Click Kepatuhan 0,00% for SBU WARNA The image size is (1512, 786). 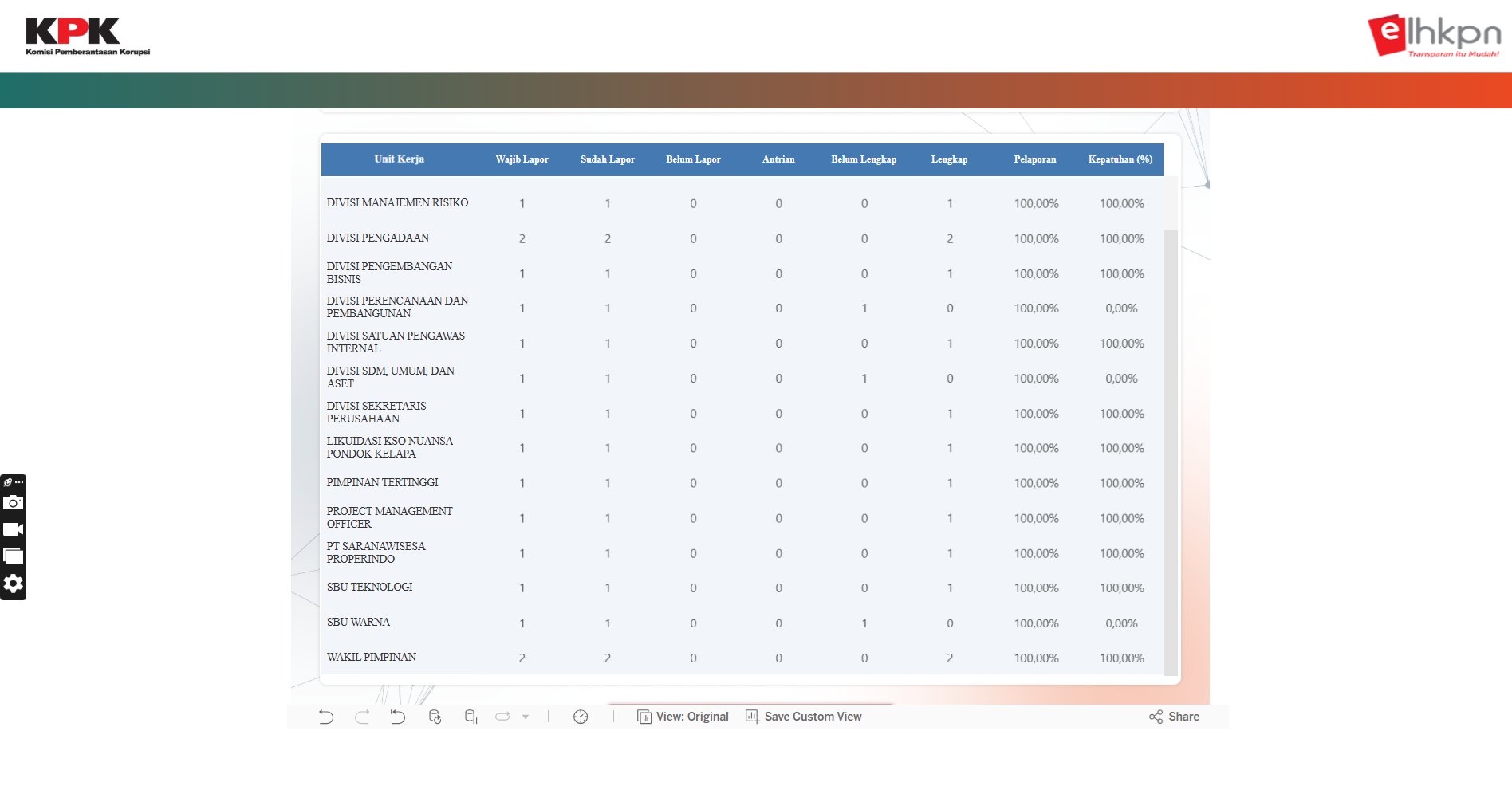point(1121,623)
